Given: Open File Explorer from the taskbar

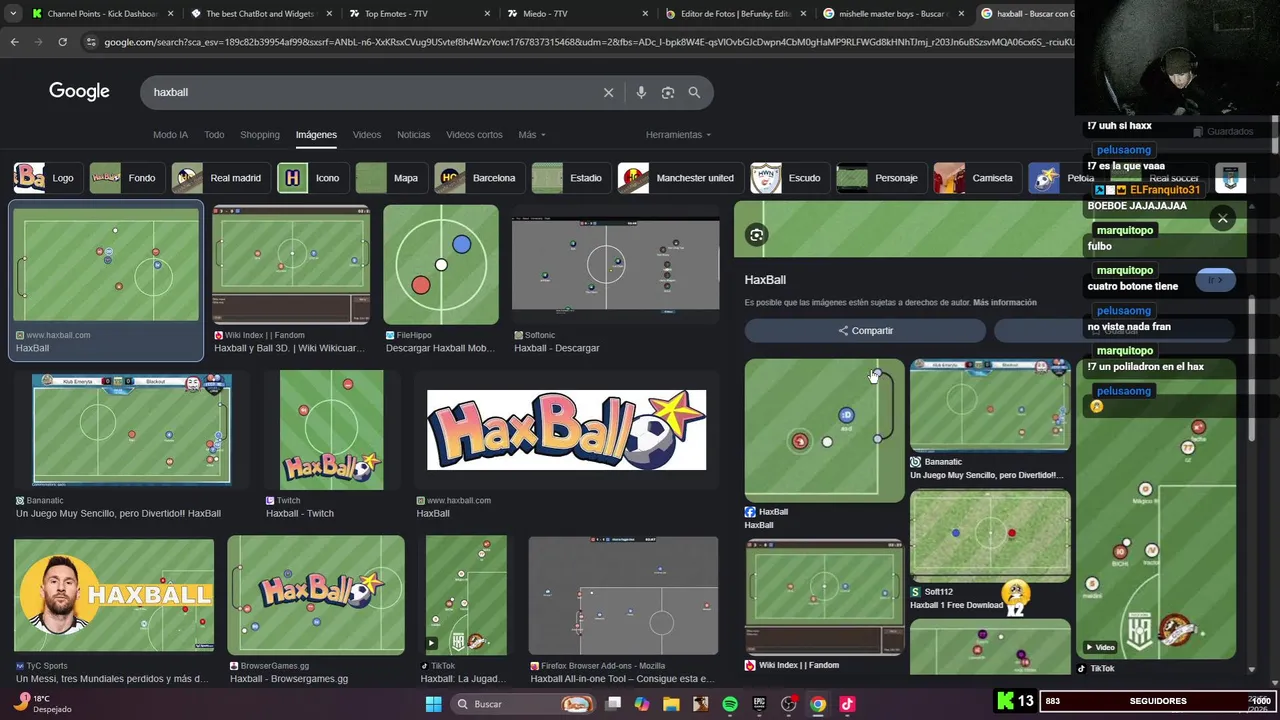Looking at the screenshot, I should tap(671, 704).
